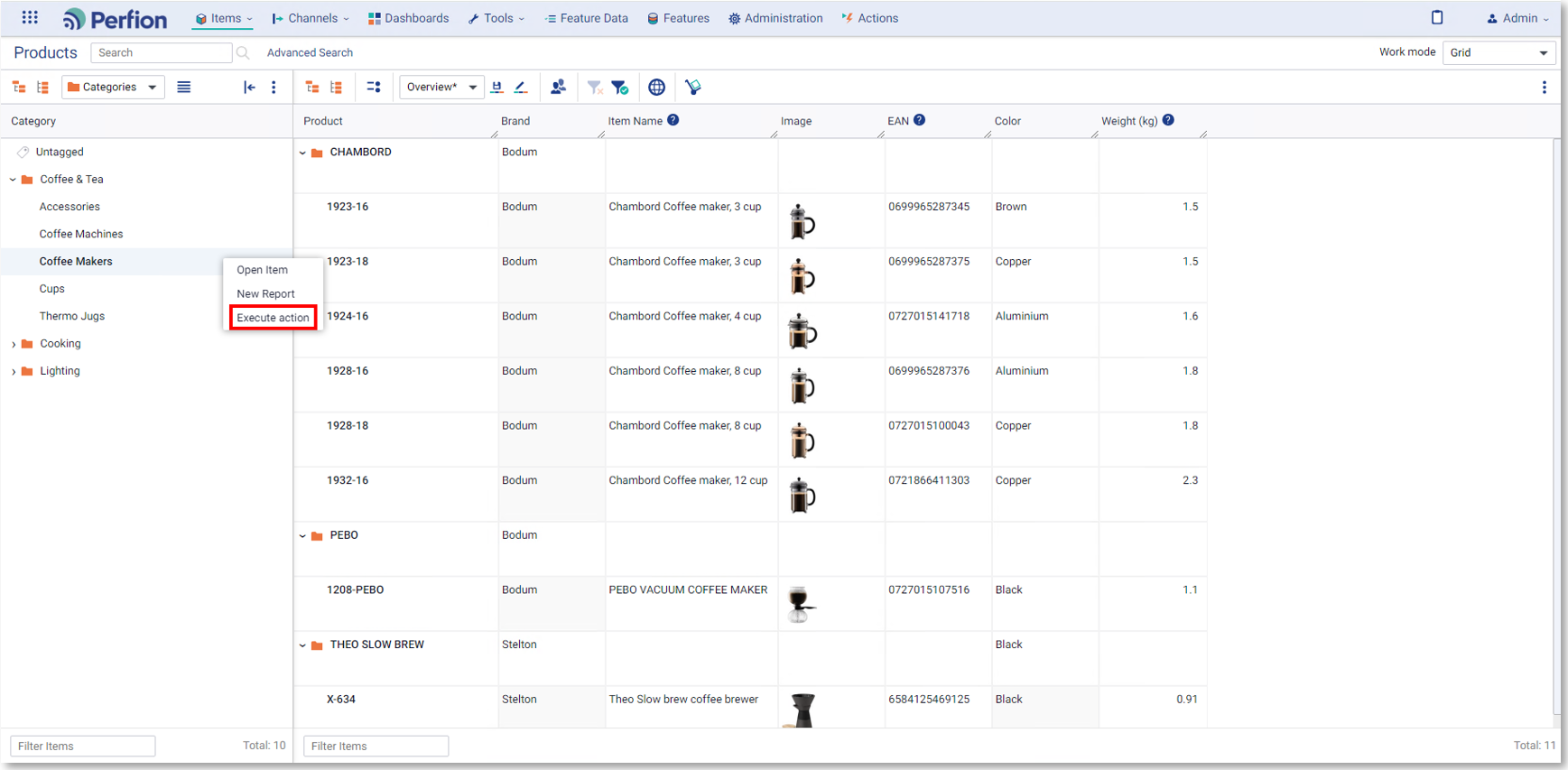Image resolution: width=1568 pixels, height=770 pixels.
Task: Click the Color column header
Action: point(1007,121)
